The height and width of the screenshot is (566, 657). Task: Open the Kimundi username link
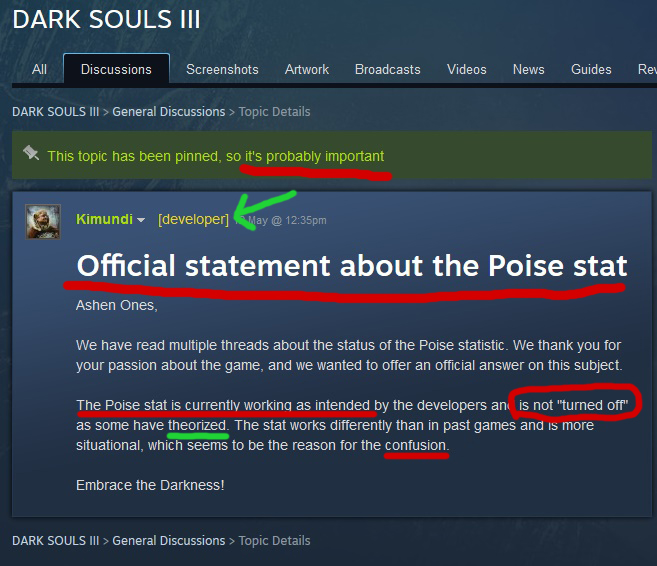click(x=104, y=219)
